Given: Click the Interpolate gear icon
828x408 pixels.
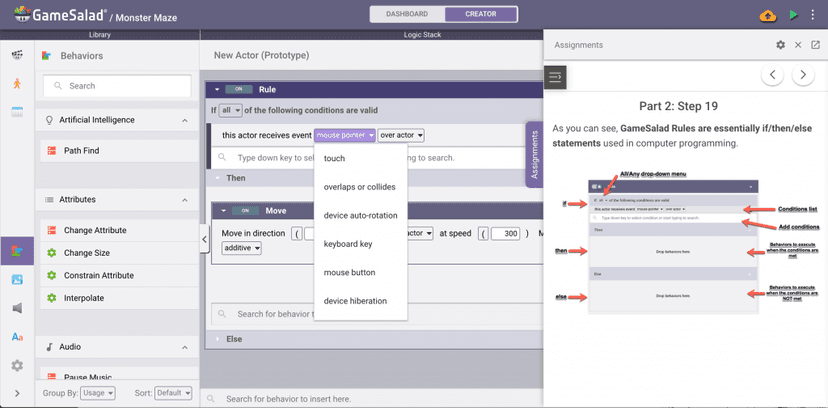Looking at the screenshot, I should (51, 298).
